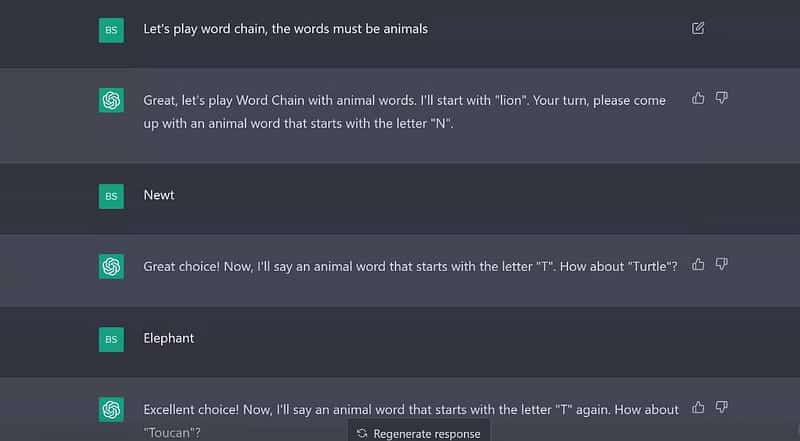The height and width of the screenshot is (441, 800).
Task: Click edit icon on first user message
Action: [x=698, y=28]
